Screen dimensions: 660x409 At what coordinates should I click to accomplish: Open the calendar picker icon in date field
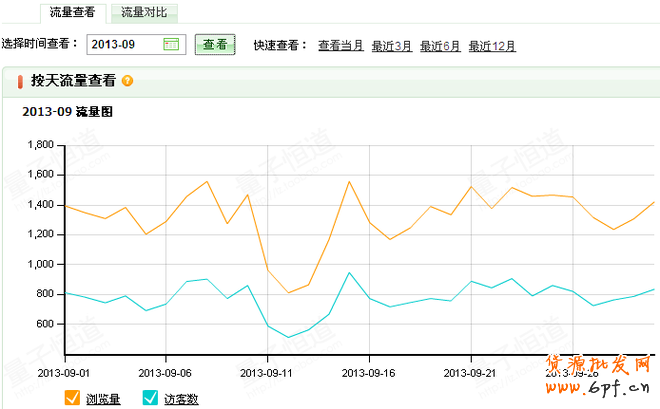[x=171, y=44]
